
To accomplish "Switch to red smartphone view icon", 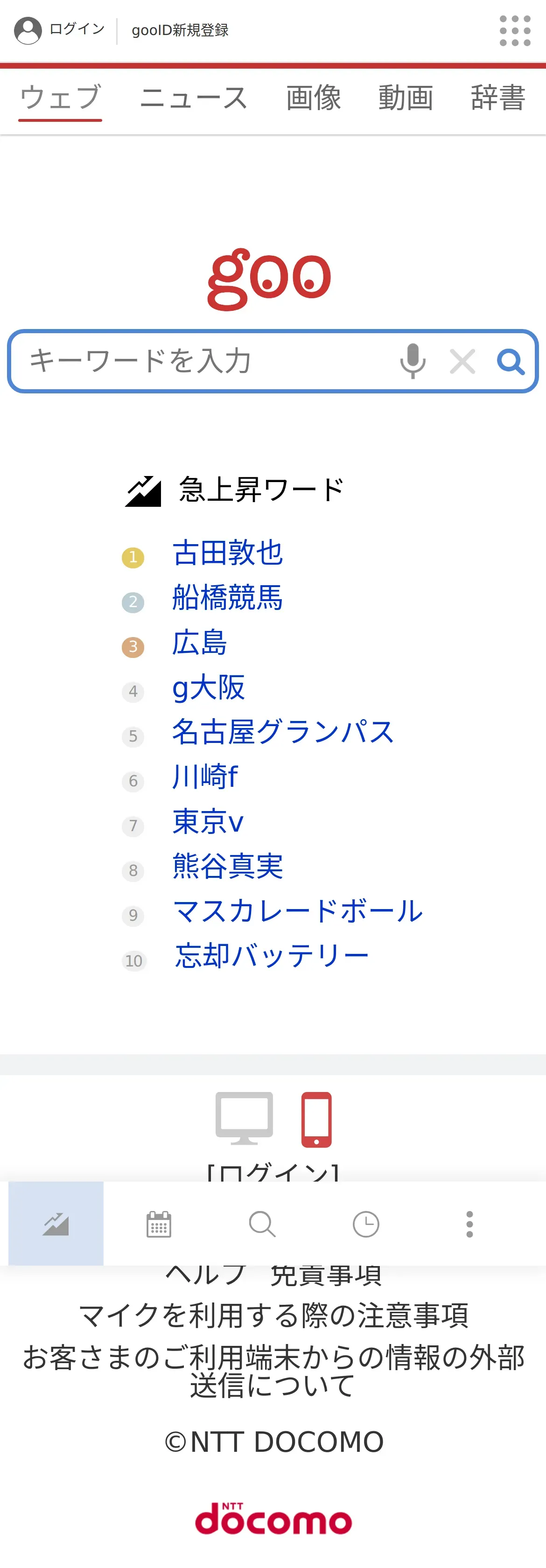I will tap(316, 1120).
